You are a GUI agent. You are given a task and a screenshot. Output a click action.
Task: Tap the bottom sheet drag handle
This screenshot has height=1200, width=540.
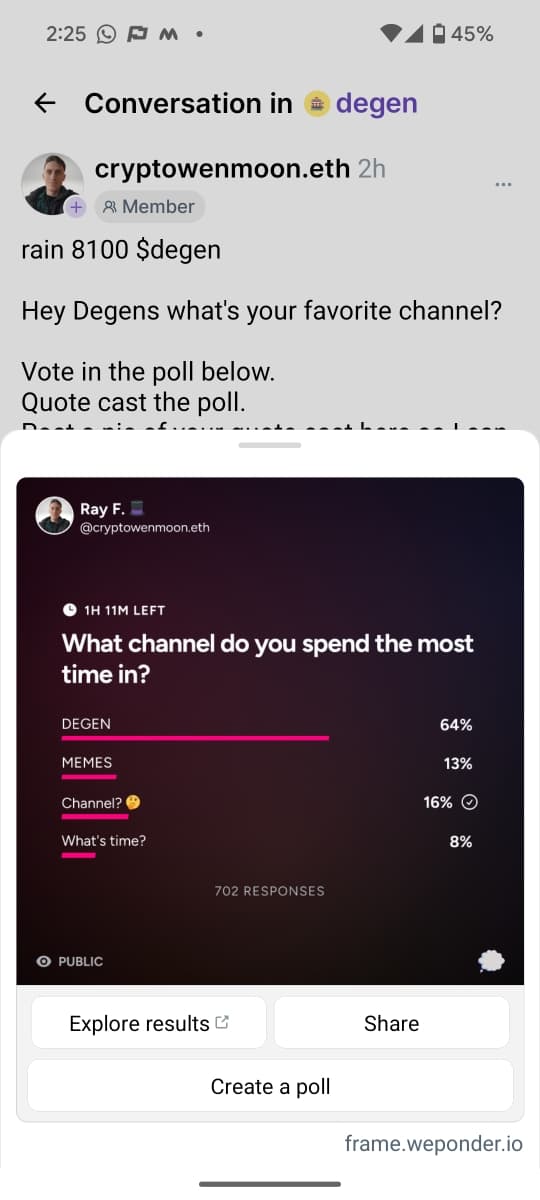[270, 445]
